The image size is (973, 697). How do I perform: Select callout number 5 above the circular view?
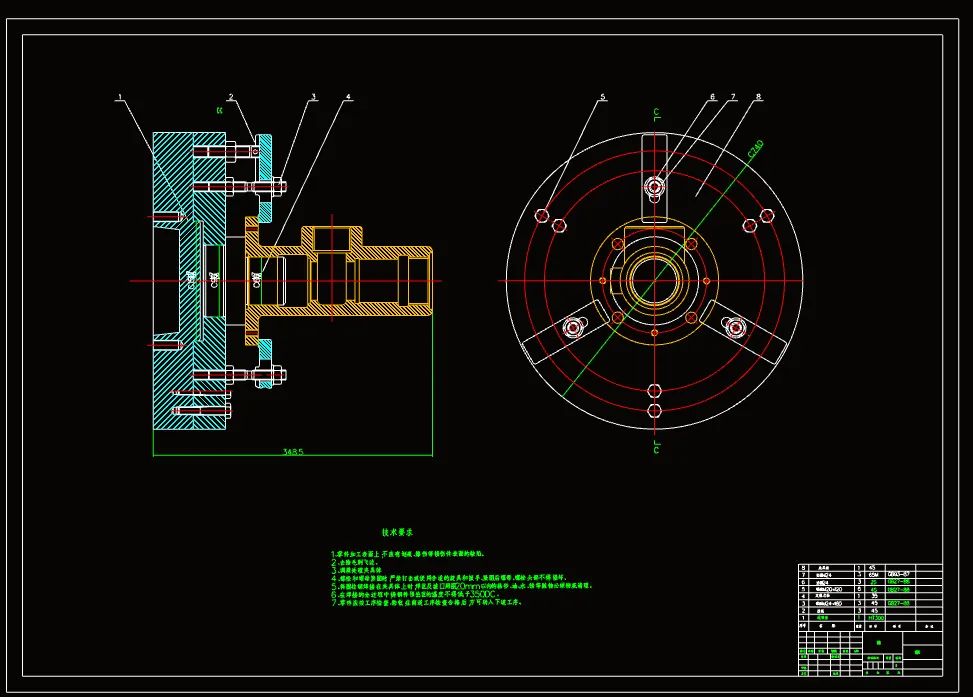pyautogui.click(x=603, y=97)
